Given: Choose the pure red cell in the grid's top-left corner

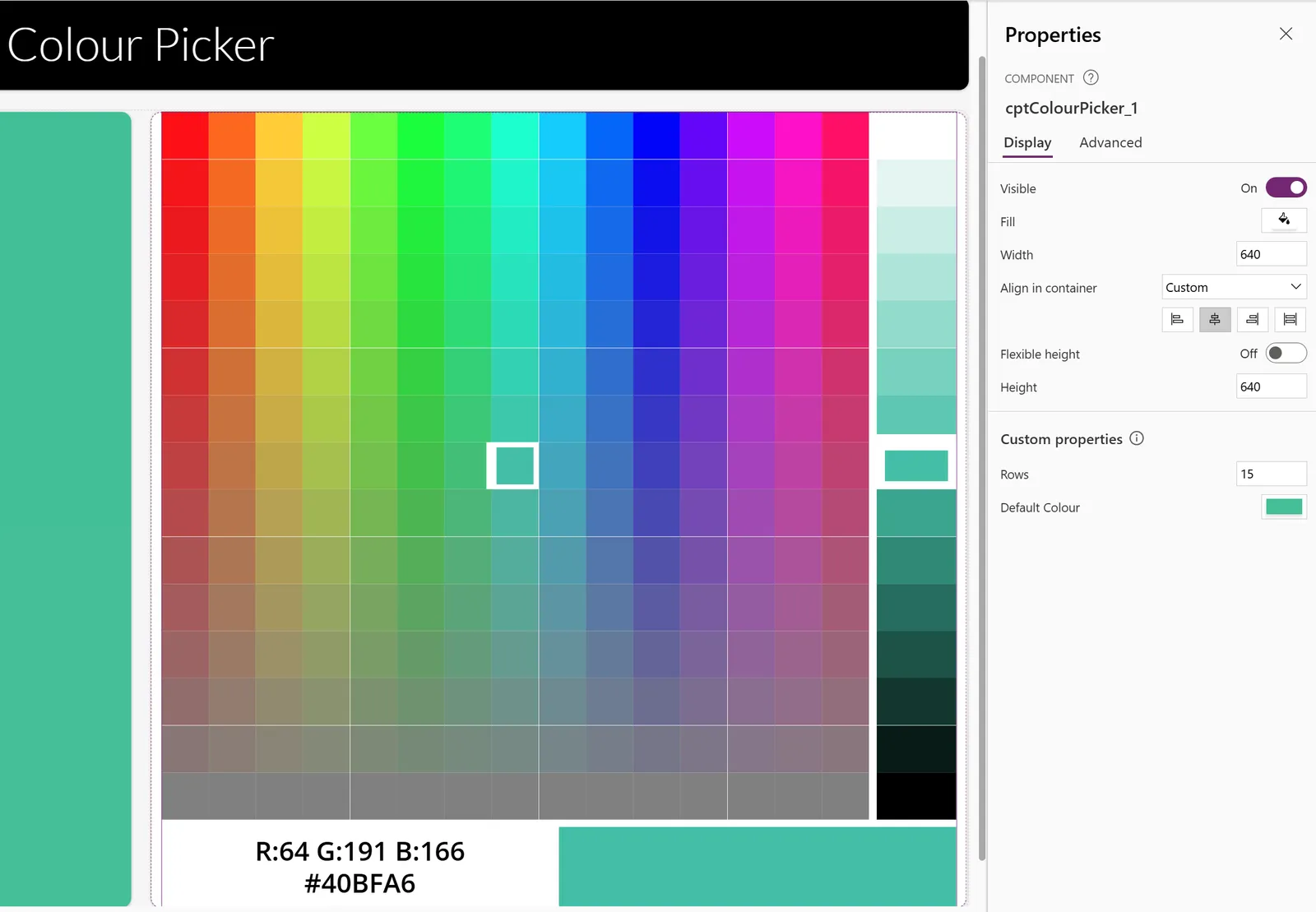Looking at the screenshot, I should tap(185, 136).
